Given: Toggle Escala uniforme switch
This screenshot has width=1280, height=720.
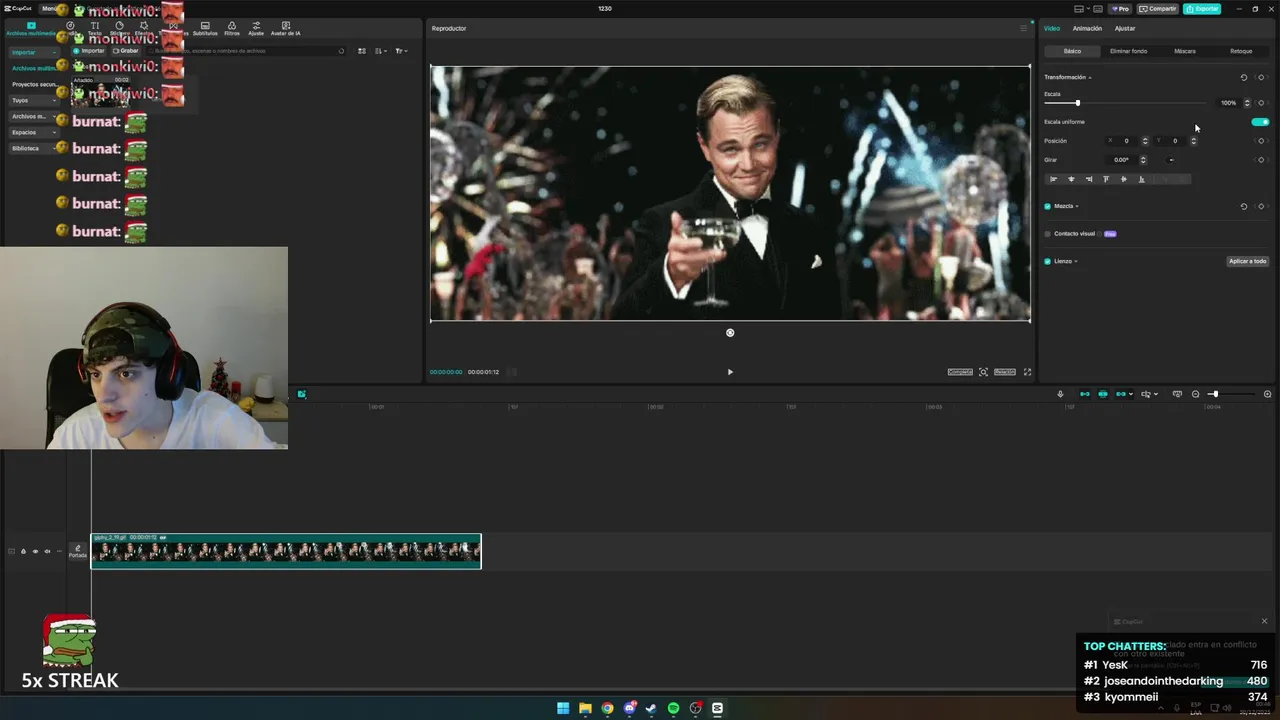Looking at the screenshot, I should [1260, 122].
